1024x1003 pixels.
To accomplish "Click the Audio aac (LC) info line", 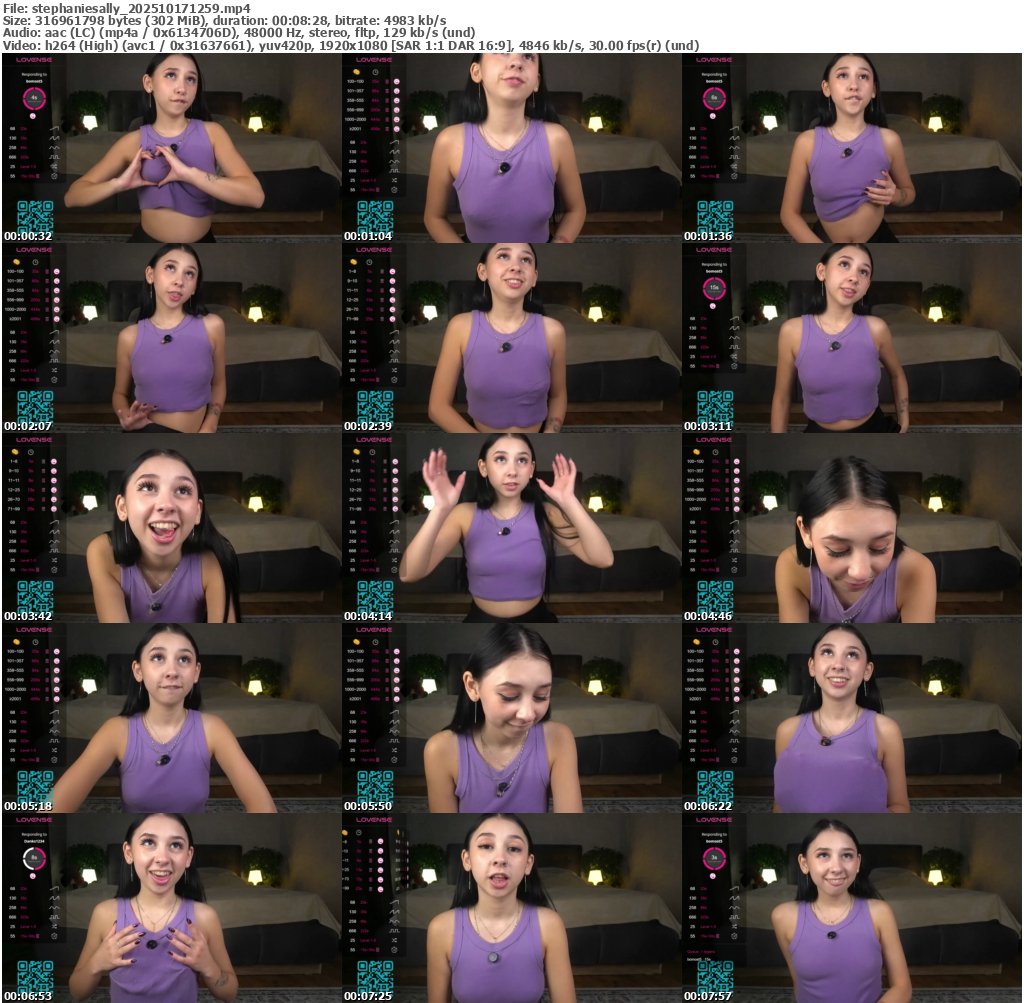I will tap(239, 33).
